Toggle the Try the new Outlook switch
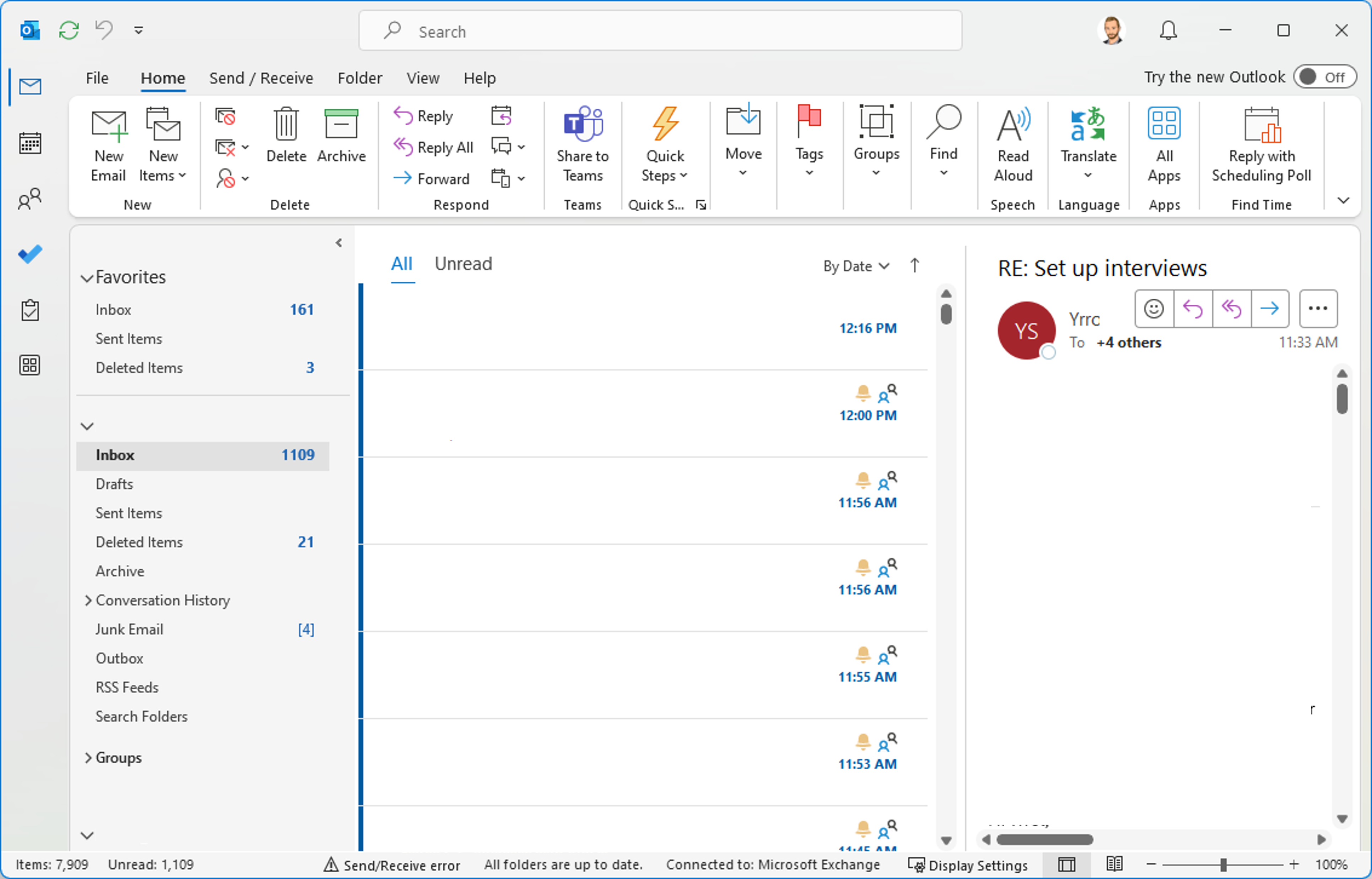This screenshot has width=1372, height=879. coord(1325,77)
